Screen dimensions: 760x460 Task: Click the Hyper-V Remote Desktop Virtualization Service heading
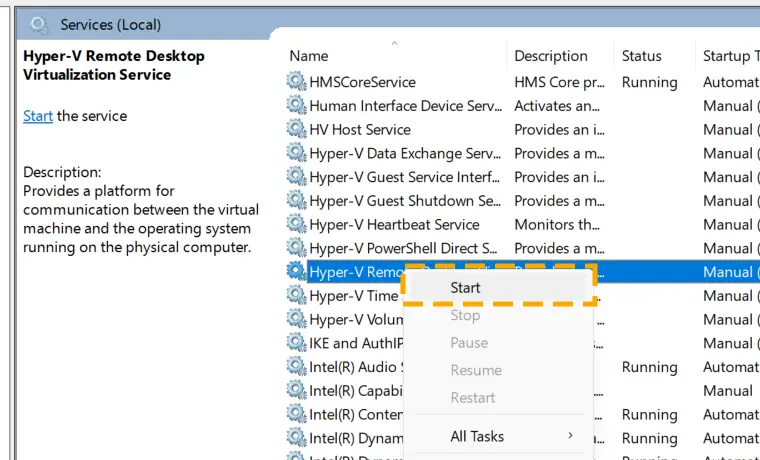point(114,65)
